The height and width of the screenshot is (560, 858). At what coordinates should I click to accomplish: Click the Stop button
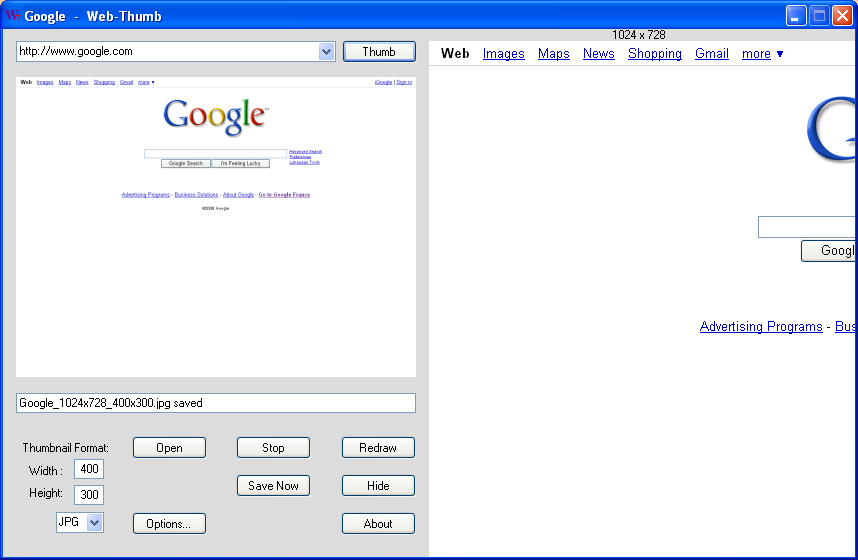coord(274,448)
